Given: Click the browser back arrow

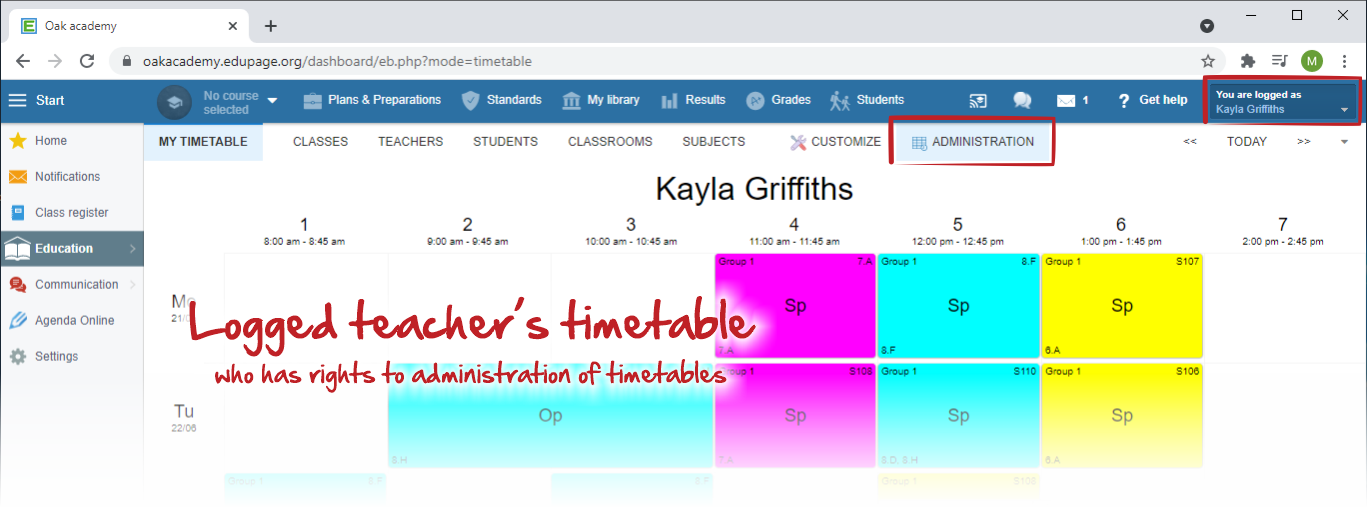Looking at the screenshot, I should pos(23,61).
